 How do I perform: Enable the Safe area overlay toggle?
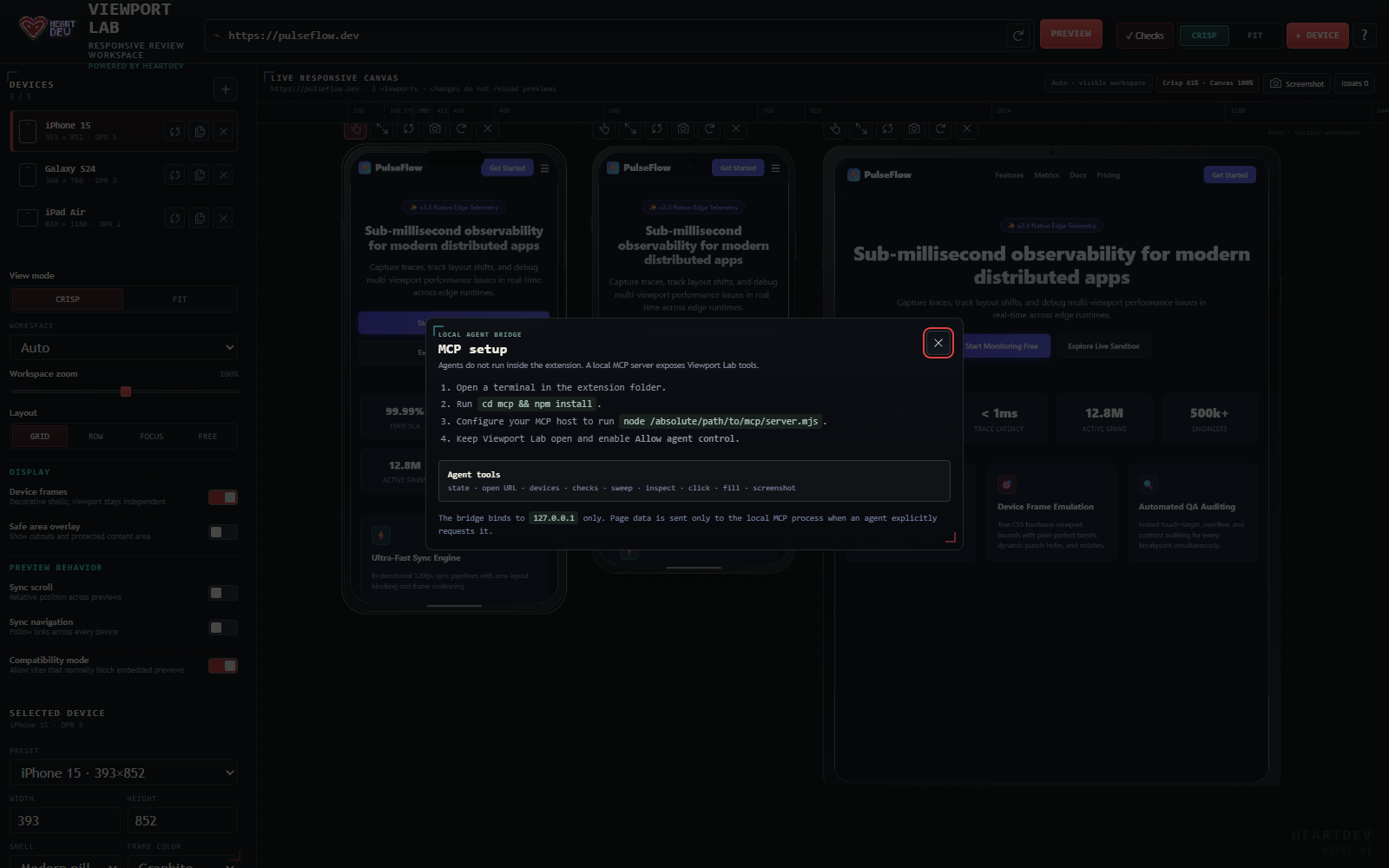[223, 532]
